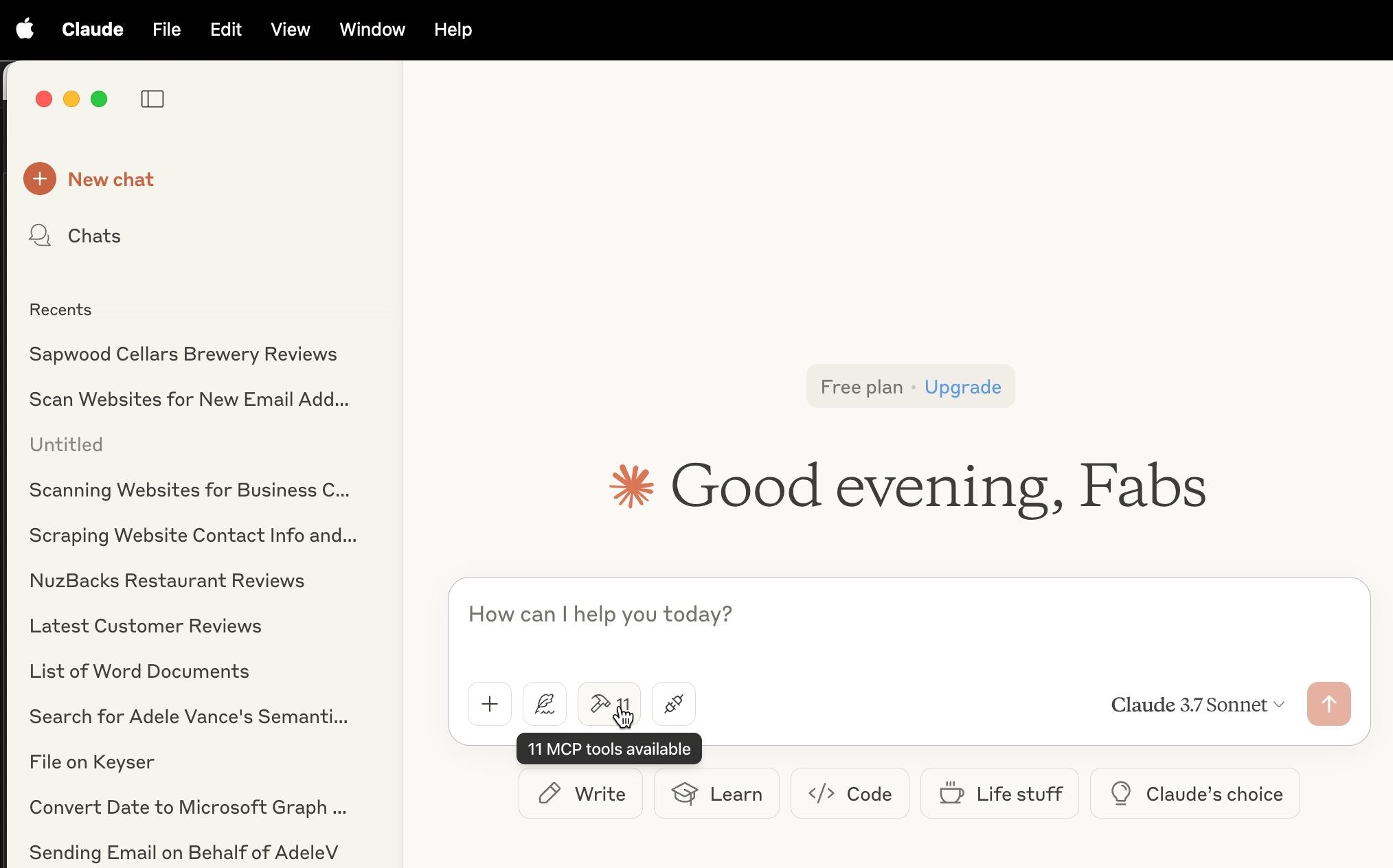The image size is (1393, 868).
Task: Open the writing style quill icon
Action: 545,704
